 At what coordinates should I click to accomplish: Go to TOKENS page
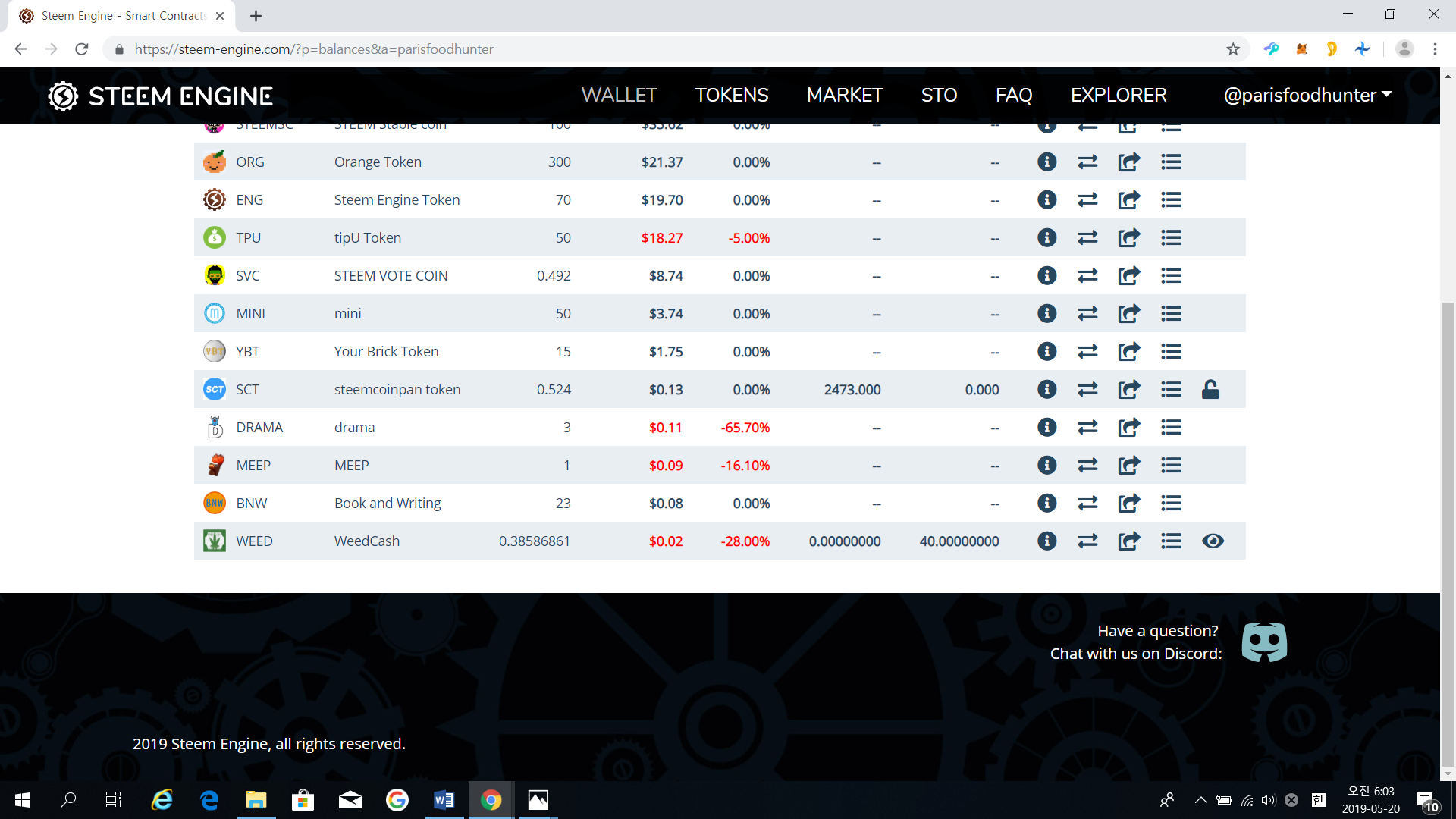tap(731, 95)
